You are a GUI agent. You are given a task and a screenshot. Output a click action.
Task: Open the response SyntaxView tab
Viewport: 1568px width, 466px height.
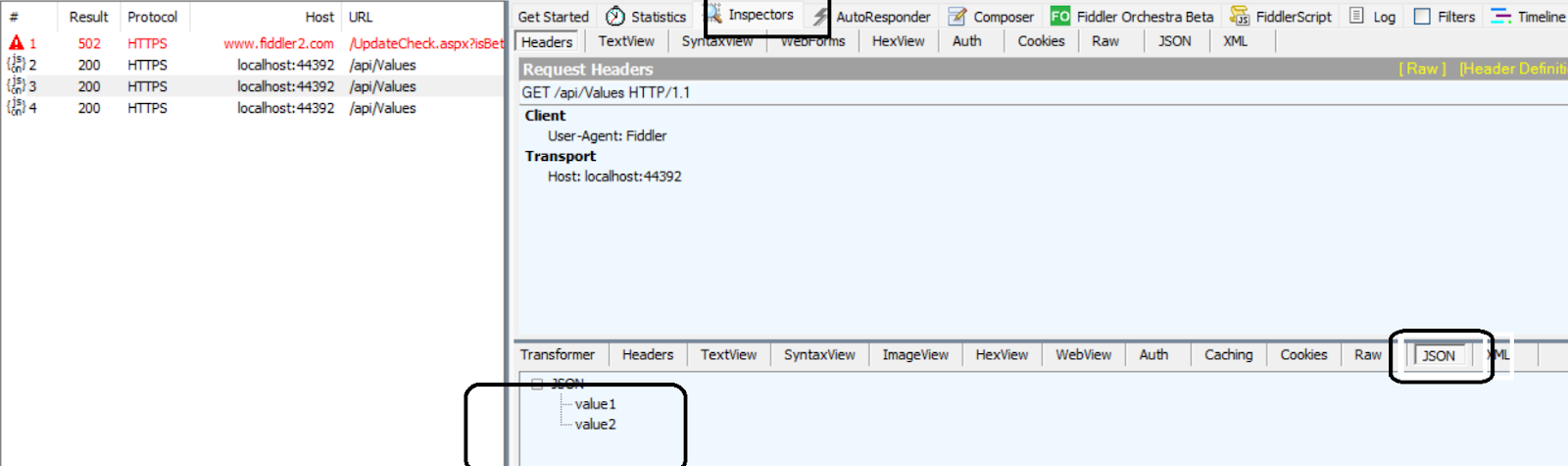(819, 355)
